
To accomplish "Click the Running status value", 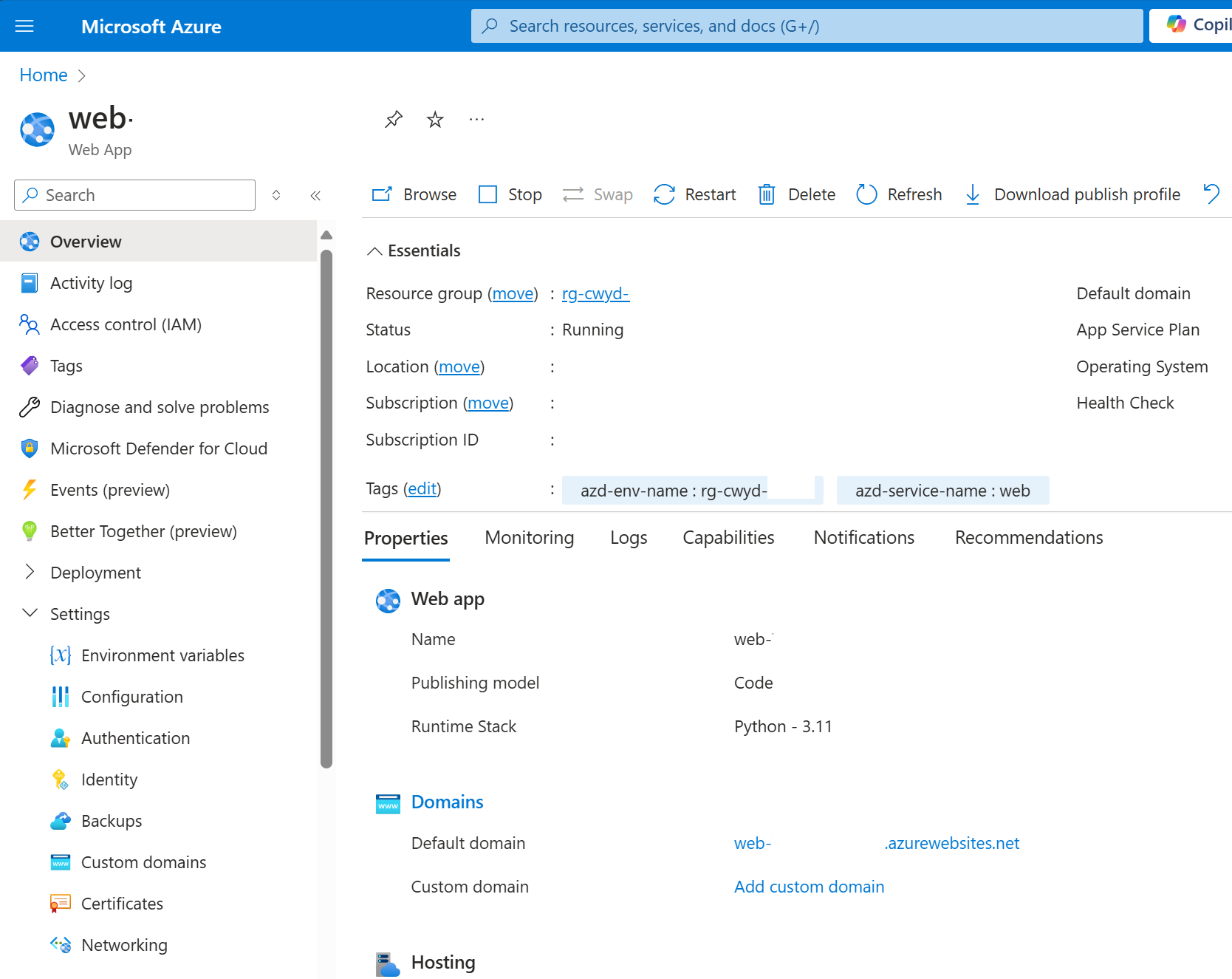I will [x=592, y=330].
